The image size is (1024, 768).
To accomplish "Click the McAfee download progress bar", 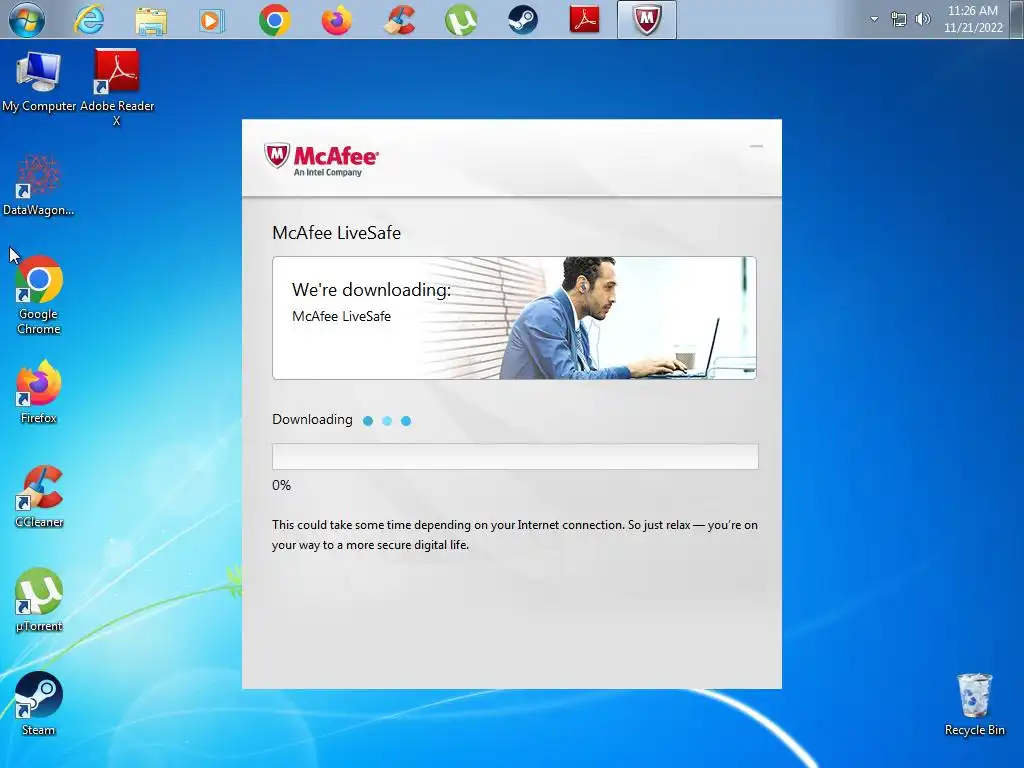I will (515, 456).
